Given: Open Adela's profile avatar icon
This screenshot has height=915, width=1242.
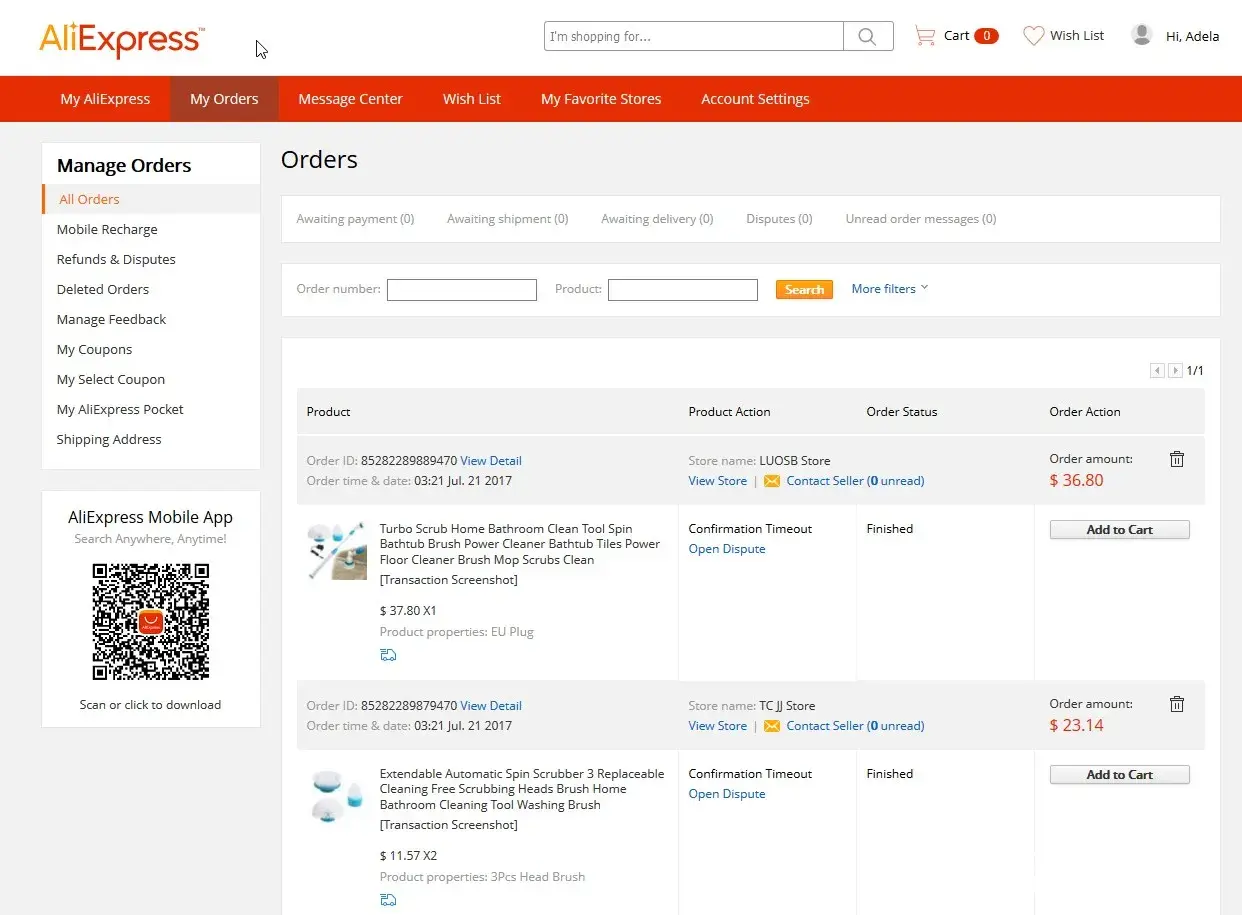Looking at the screenshot, I should pyautogui.click(x=1141, y=35).
